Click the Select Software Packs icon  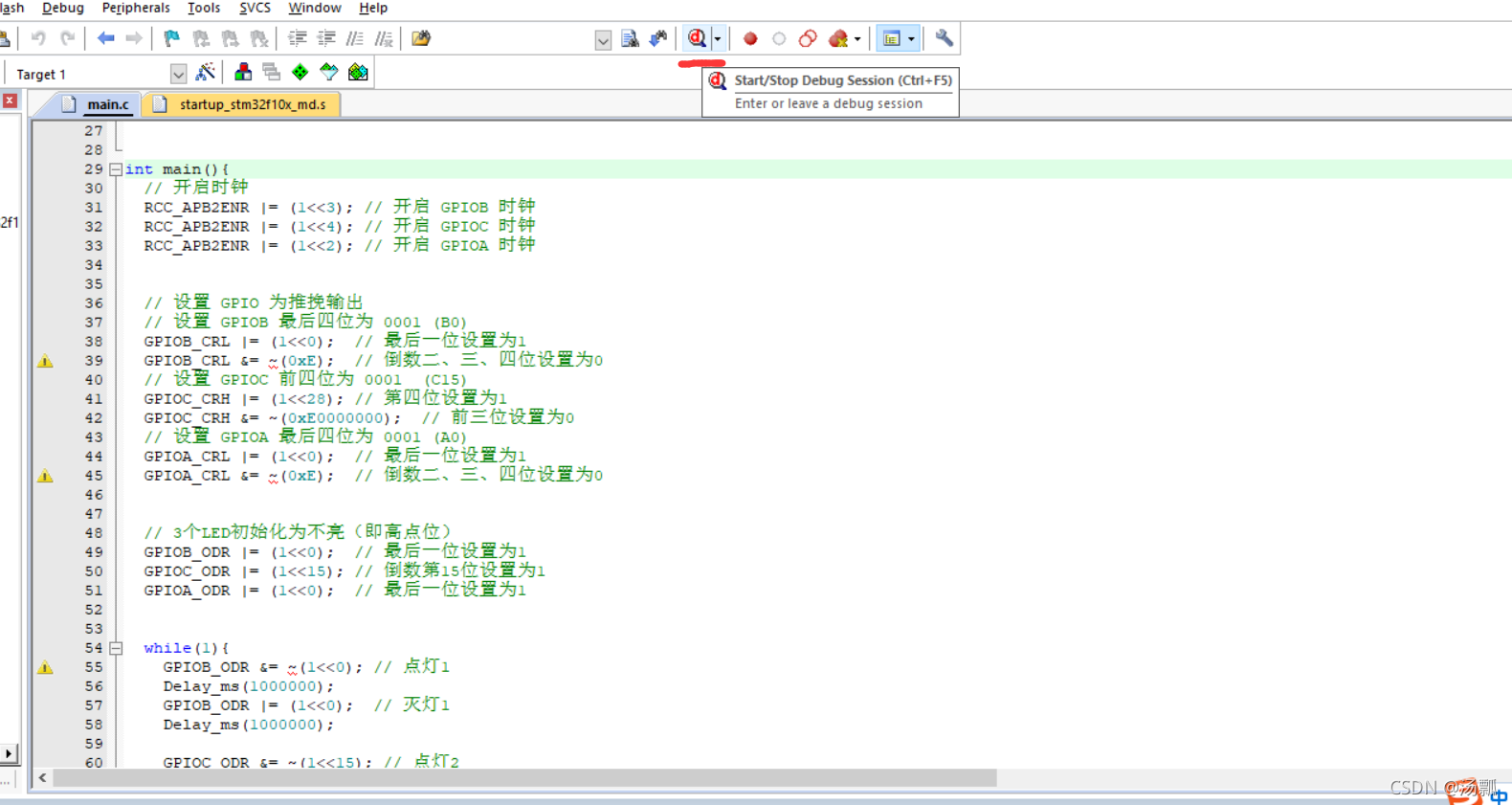[329, 73]
